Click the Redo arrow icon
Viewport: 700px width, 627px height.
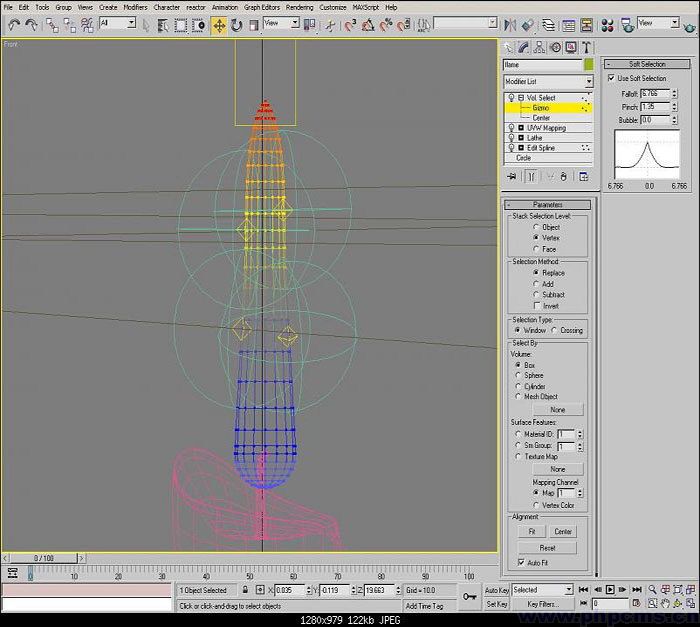tap(31, 25)
